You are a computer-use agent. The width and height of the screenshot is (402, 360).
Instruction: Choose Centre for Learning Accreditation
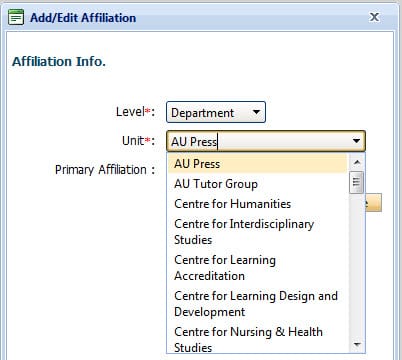click(257, 268)
